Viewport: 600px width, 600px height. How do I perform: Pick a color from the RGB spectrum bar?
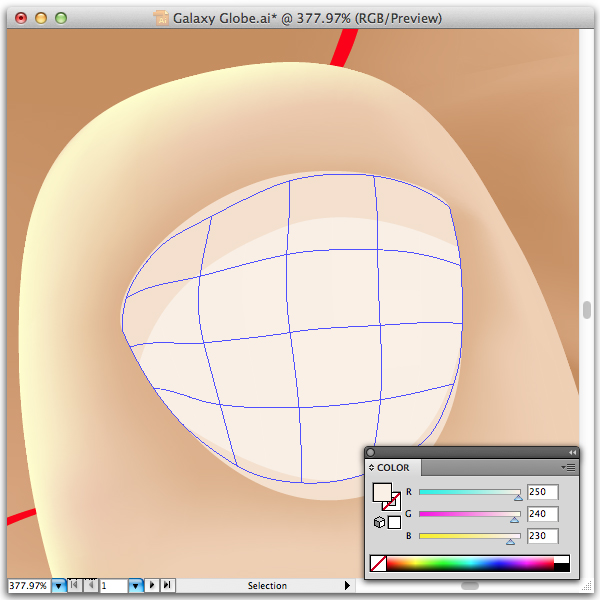click(x=470, y=564)
